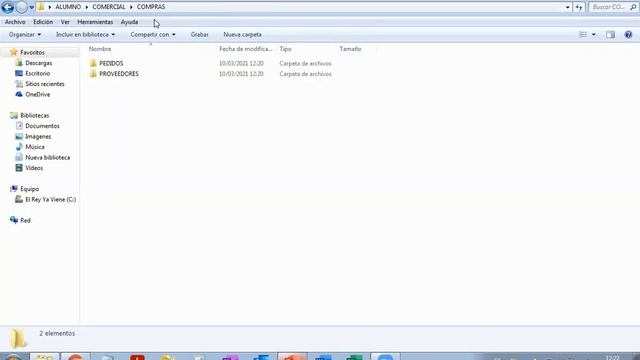Viewport: 640px width, 360px height.
Task: Open drive El Rey Ya Viene (C:)
Action: point(51,200)
